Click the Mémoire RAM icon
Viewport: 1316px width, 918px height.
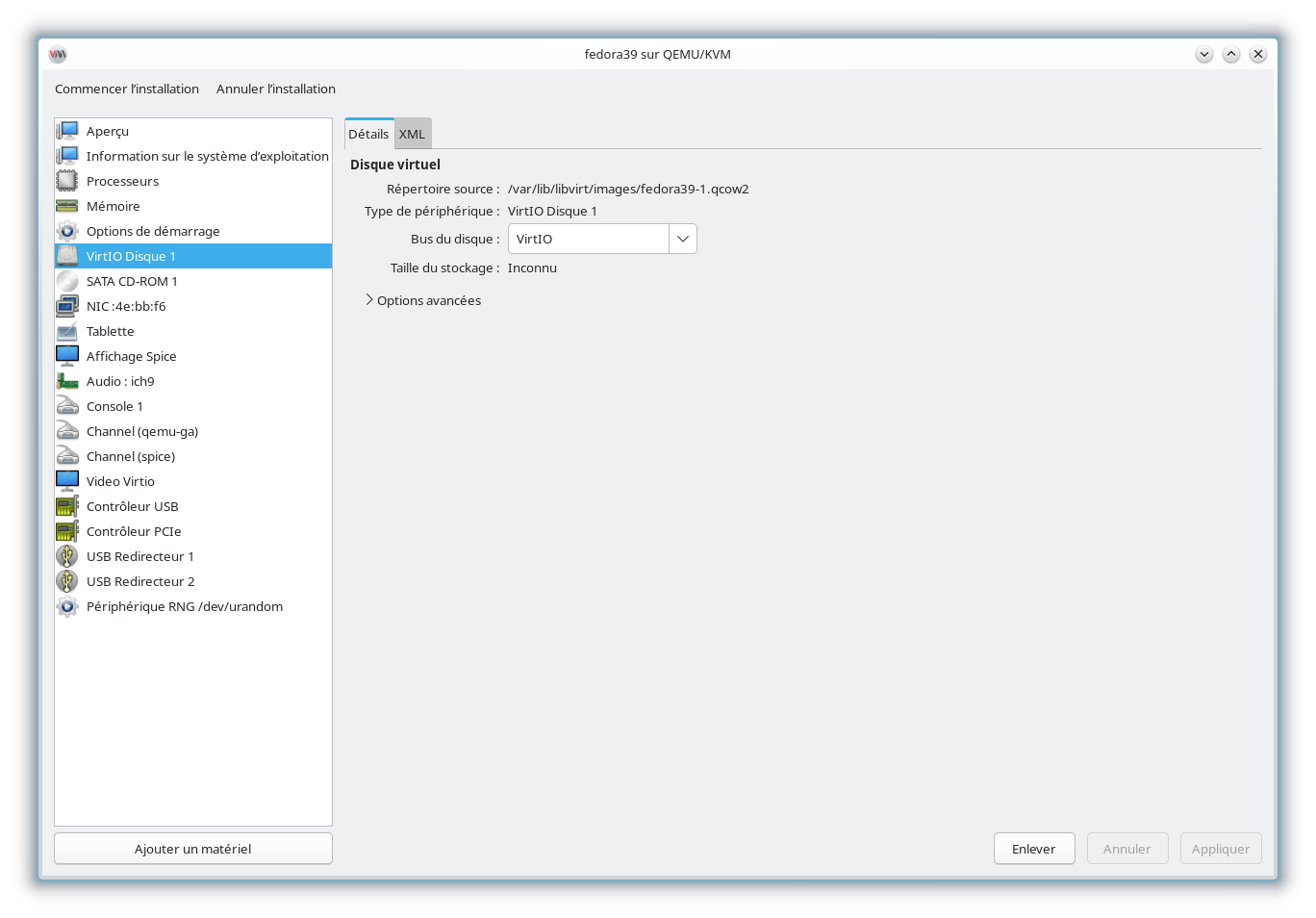click(x=67, y=206)
